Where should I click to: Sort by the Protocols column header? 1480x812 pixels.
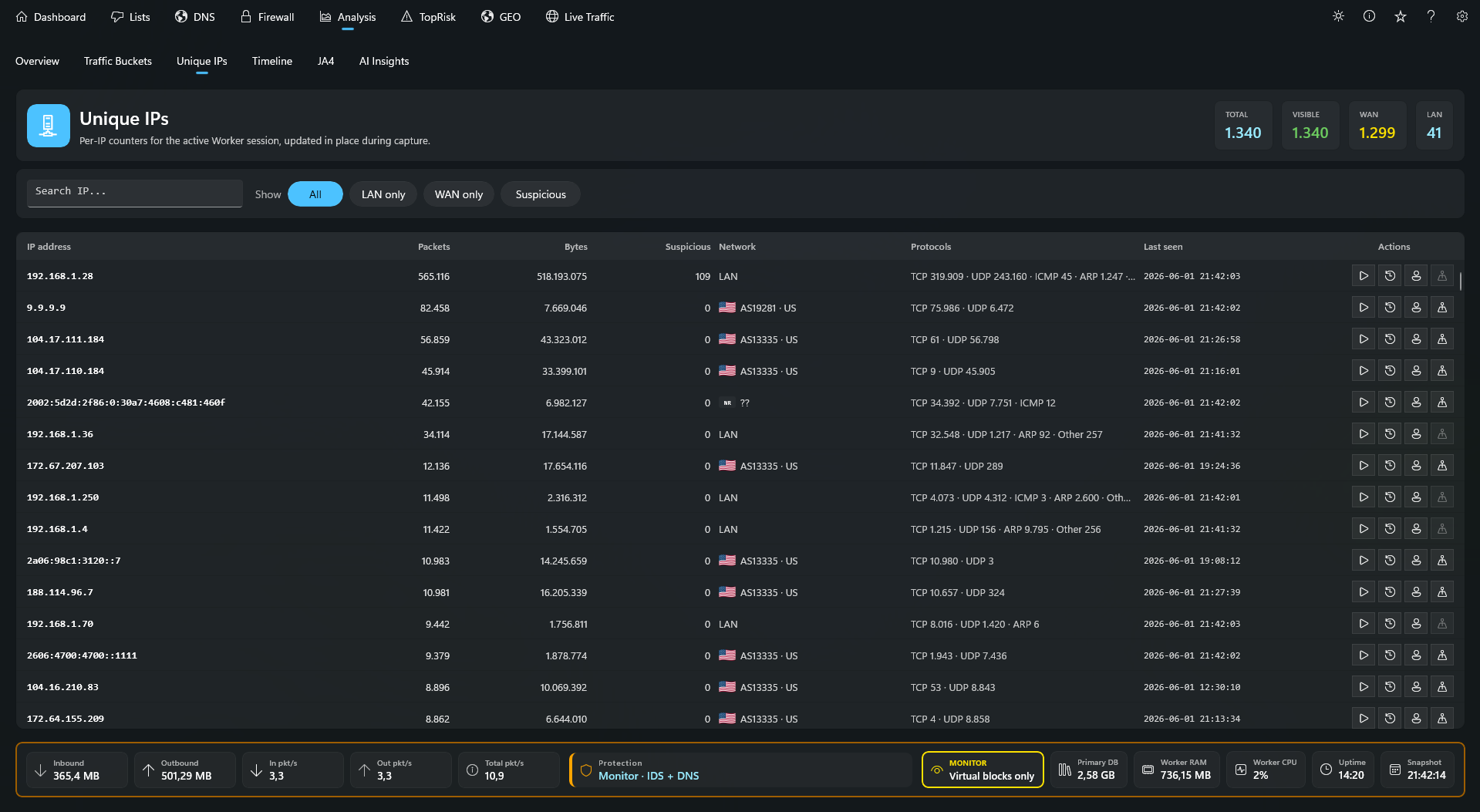point(931,247)
